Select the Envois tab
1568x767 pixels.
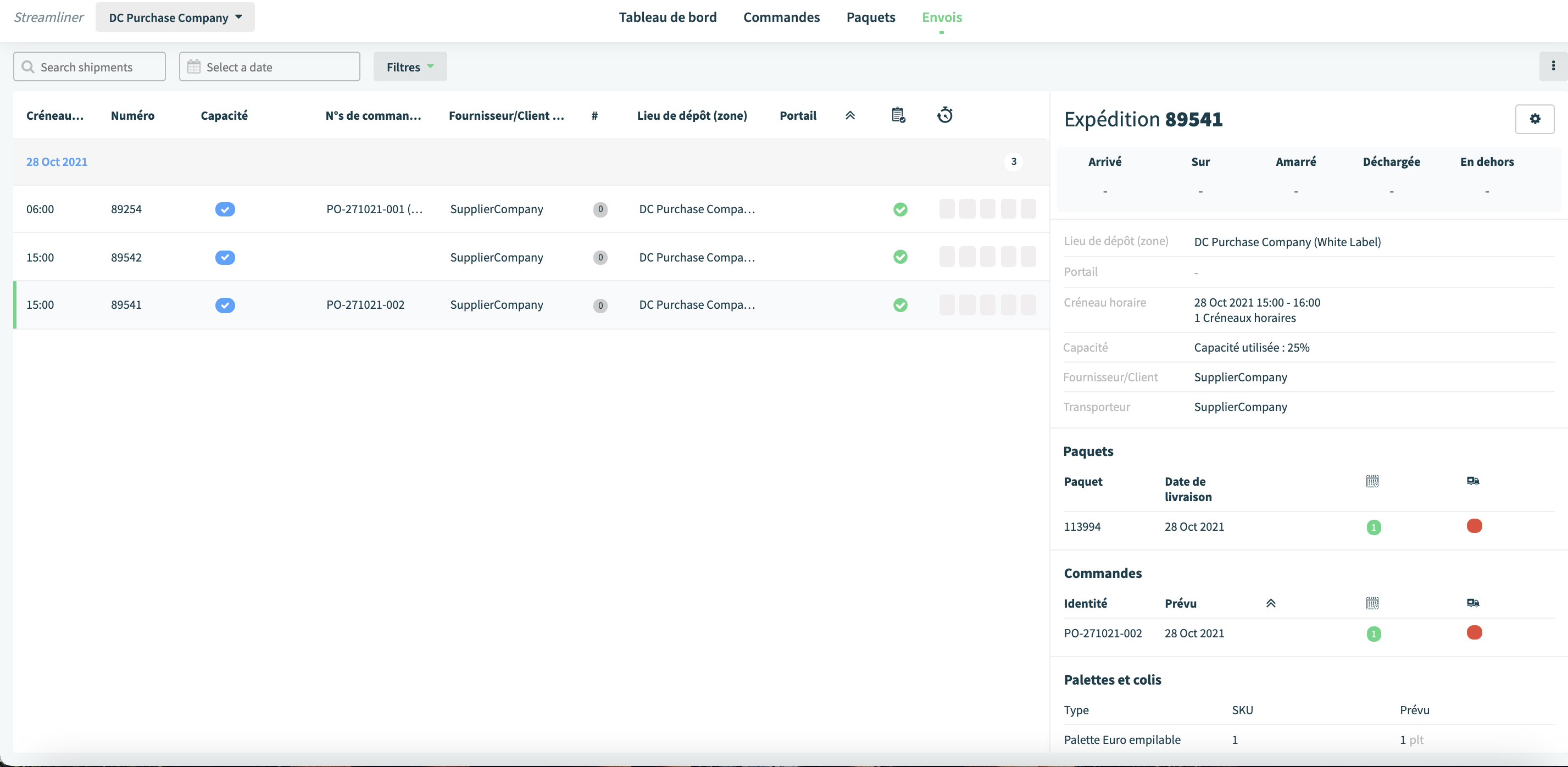pos(942,17)
